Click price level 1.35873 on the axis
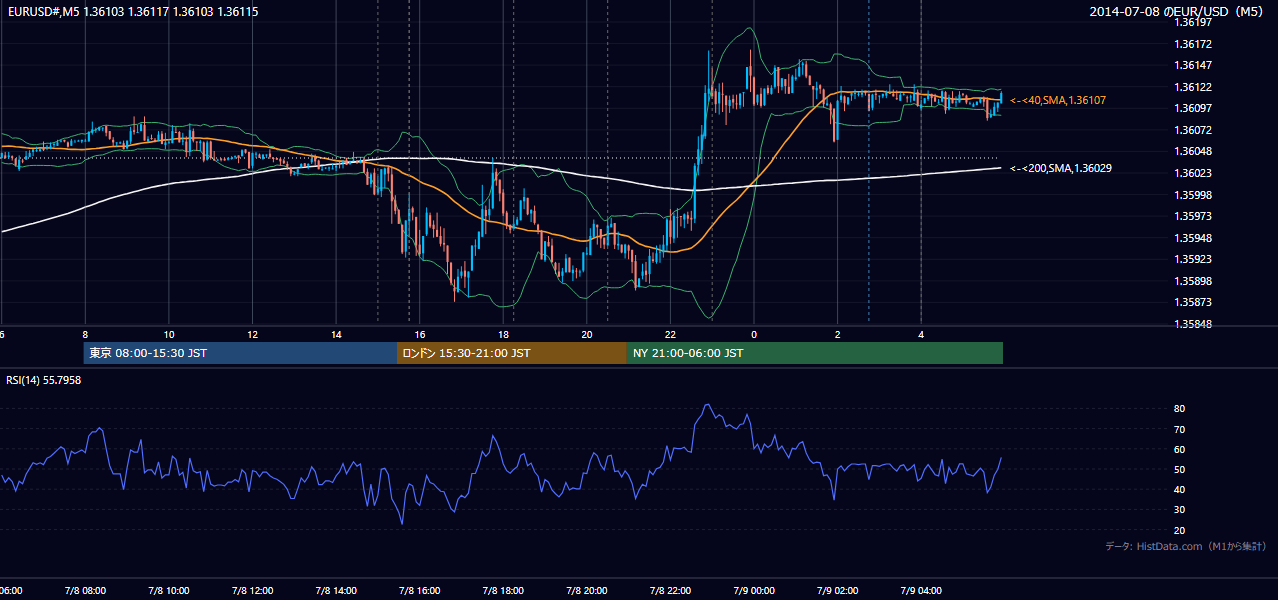1278x600 pixels. tap(1193, 302)
